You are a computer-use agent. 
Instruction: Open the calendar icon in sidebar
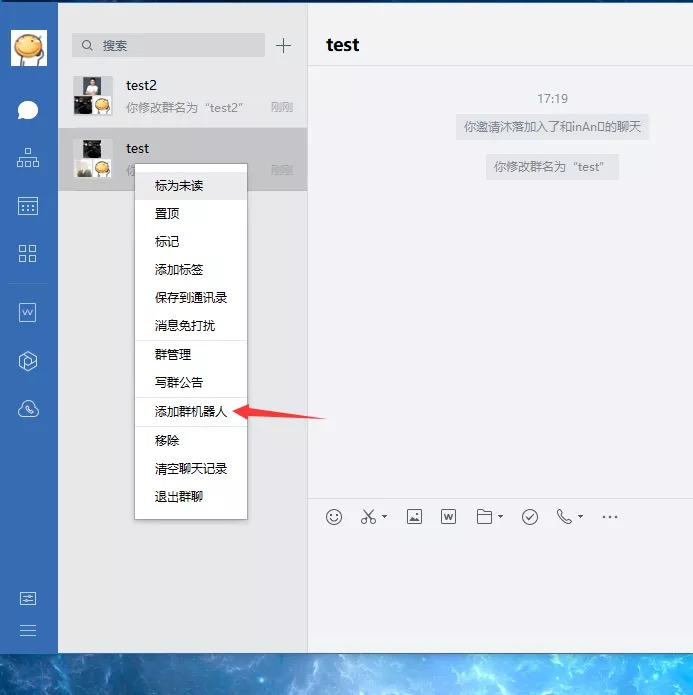coord(28,206)
